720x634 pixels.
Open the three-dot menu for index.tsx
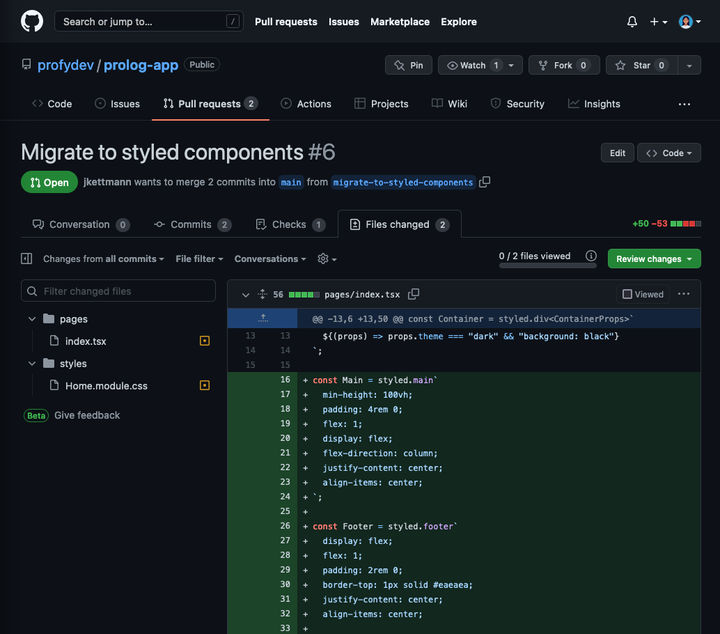click(684, 295)
